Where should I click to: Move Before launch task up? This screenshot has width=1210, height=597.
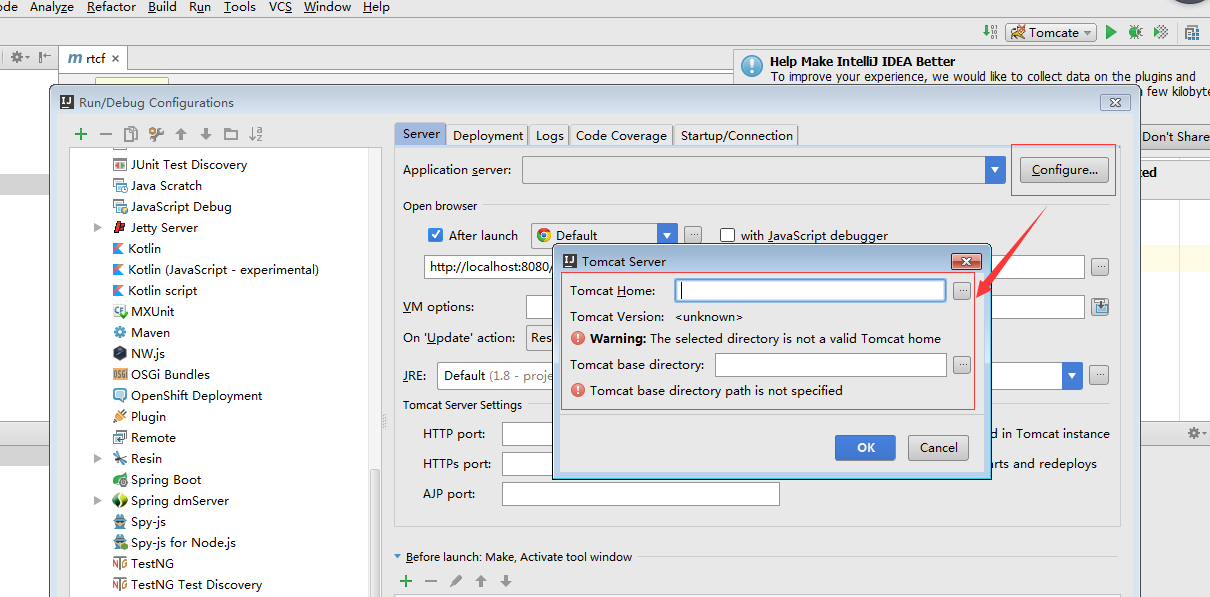coord(481,581)
